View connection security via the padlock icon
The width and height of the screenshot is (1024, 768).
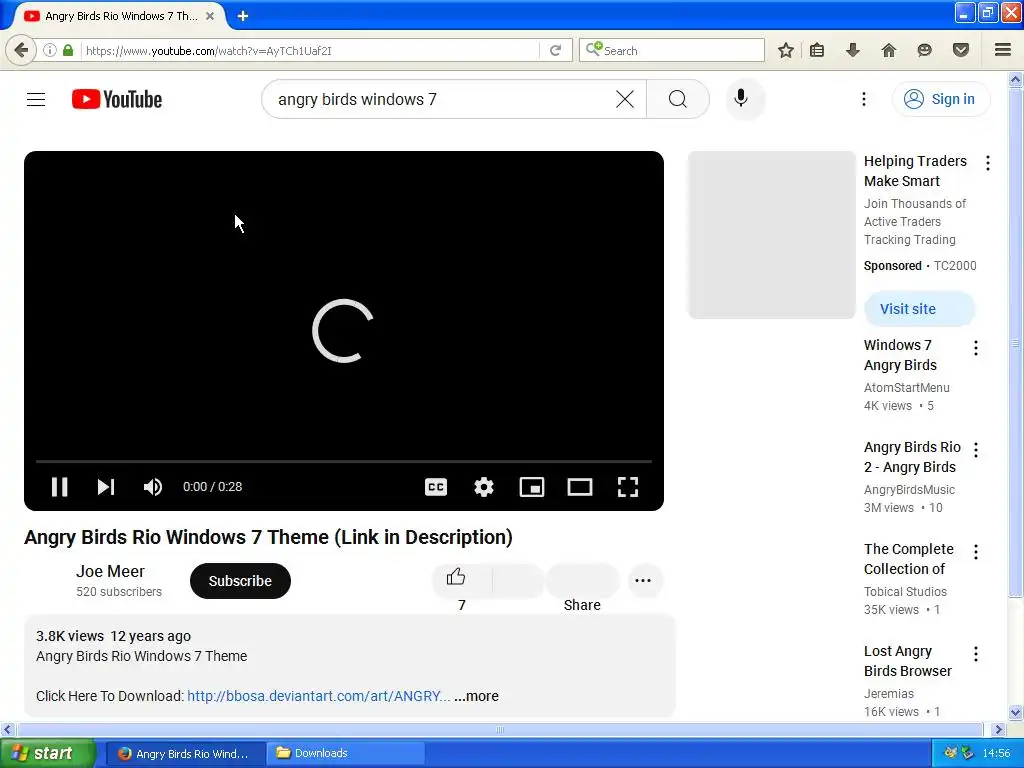tap(68, 50)
